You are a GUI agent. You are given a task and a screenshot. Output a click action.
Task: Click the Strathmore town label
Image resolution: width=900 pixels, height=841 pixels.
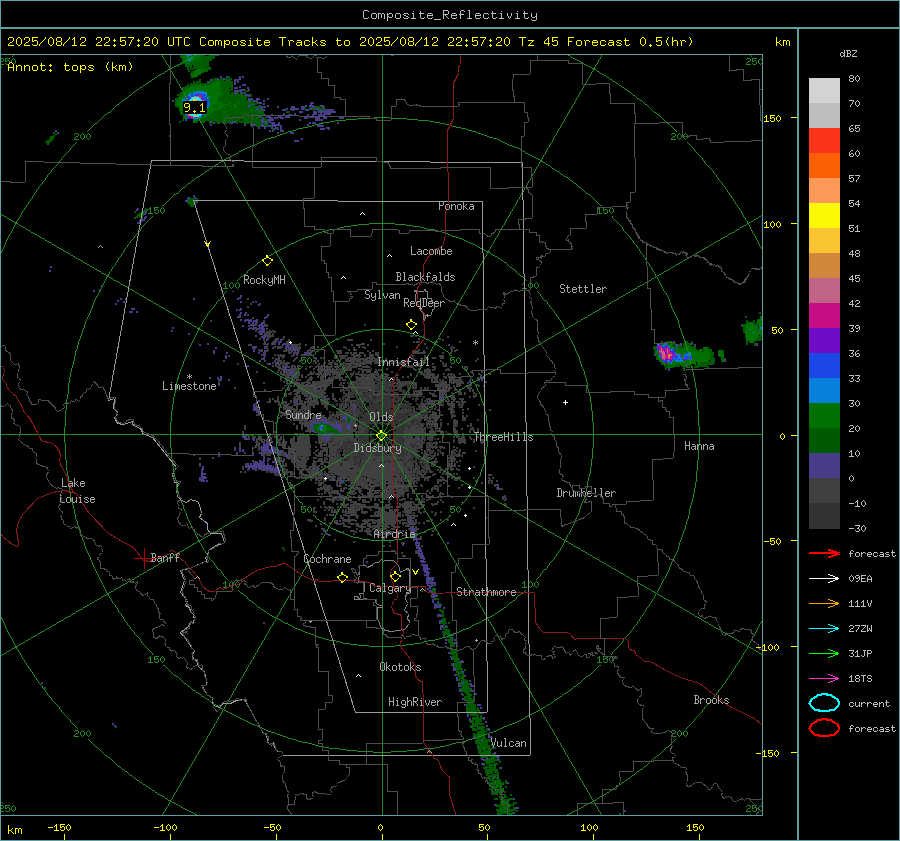(486, 592)
